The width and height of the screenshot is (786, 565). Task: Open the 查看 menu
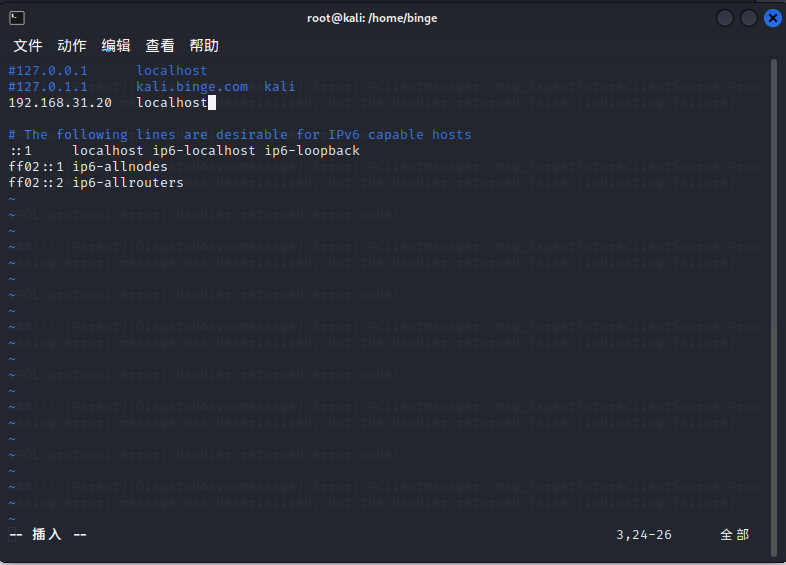click(x=160, y=46)
